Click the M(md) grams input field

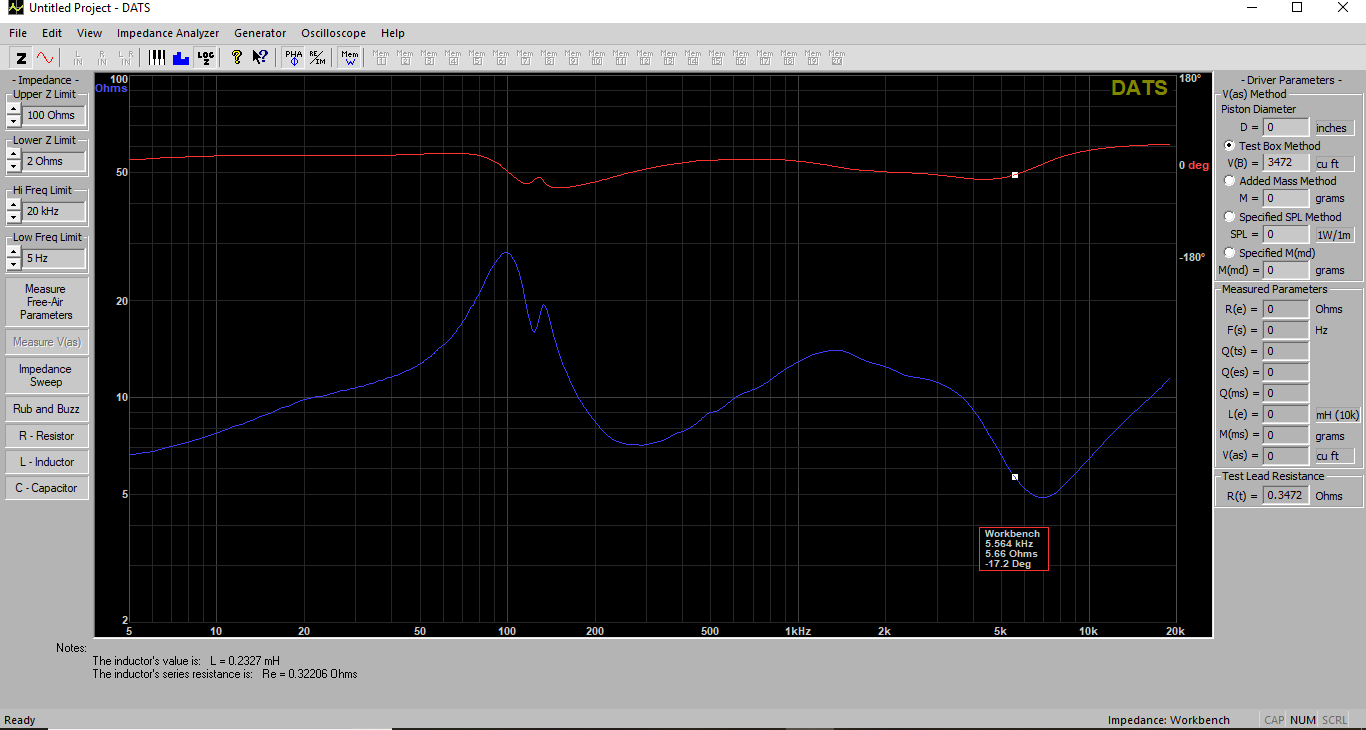click(1286, 270)
